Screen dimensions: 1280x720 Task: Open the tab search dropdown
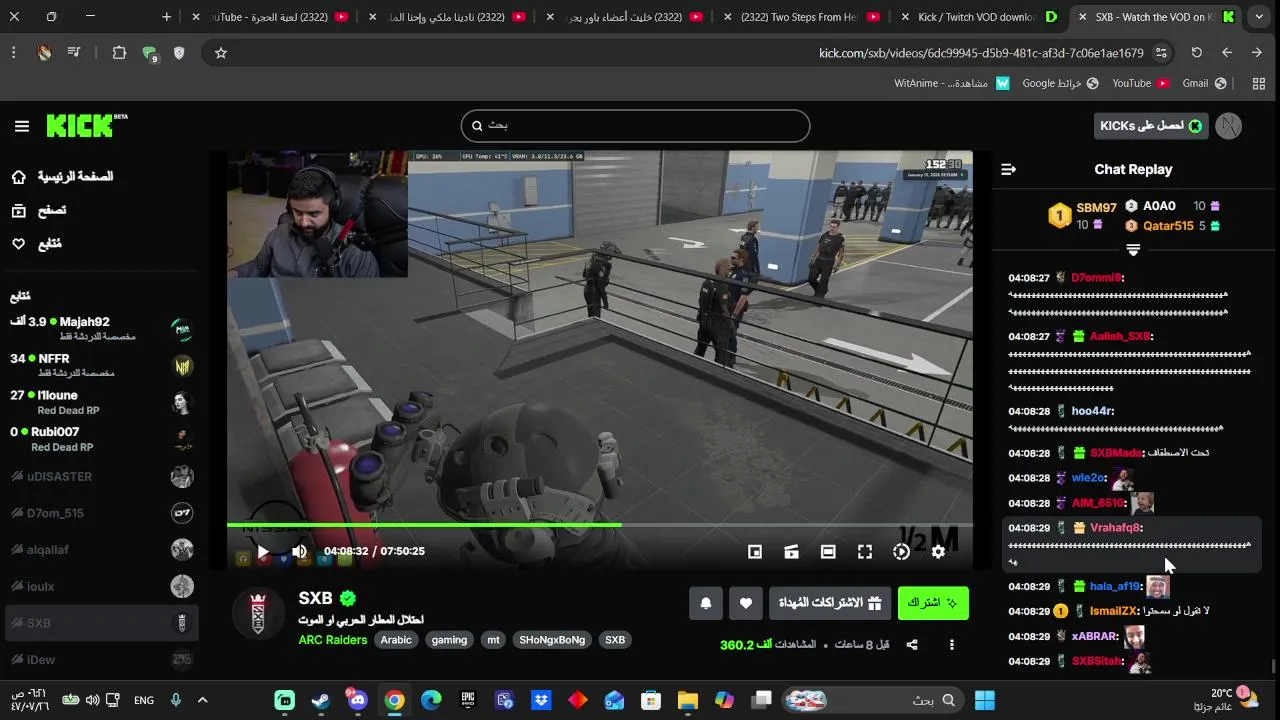coord(1259,17)
